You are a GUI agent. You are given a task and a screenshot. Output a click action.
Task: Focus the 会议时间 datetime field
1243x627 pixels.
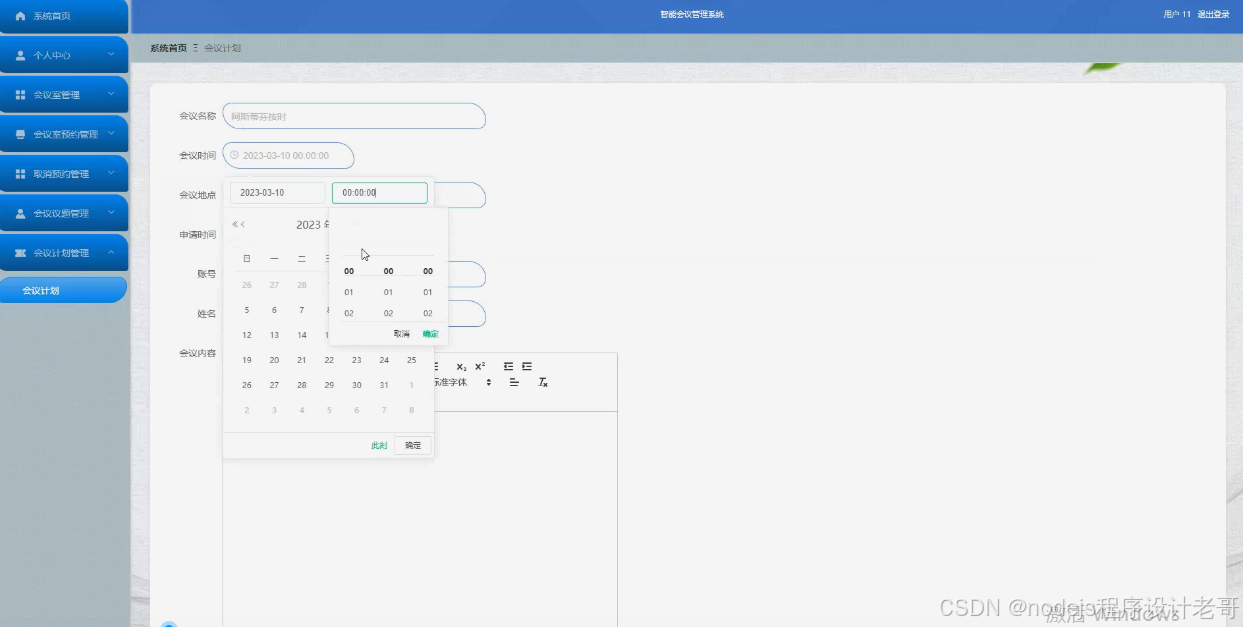[288, 155]
